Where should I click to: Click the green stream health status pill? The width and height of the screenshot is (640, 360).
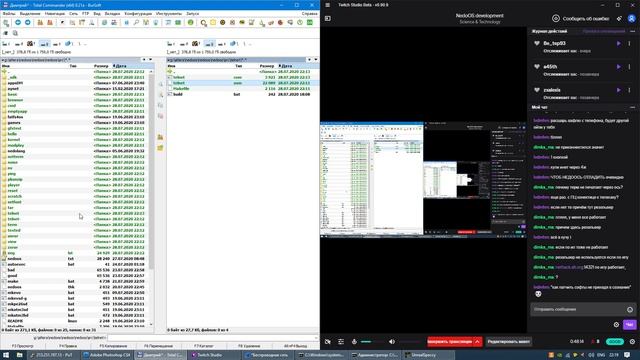(x=615, y=342)
